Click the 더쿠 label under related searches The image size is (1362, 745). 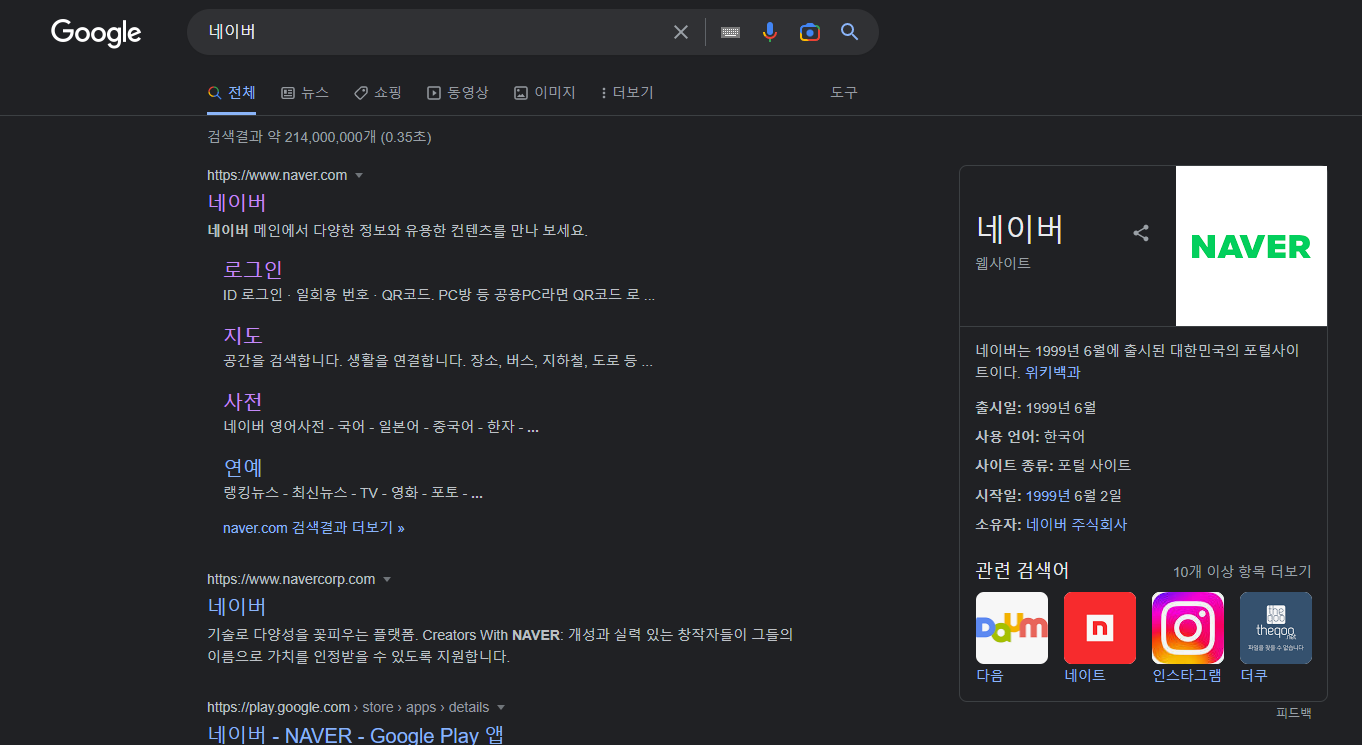(x=1254, y=676)
